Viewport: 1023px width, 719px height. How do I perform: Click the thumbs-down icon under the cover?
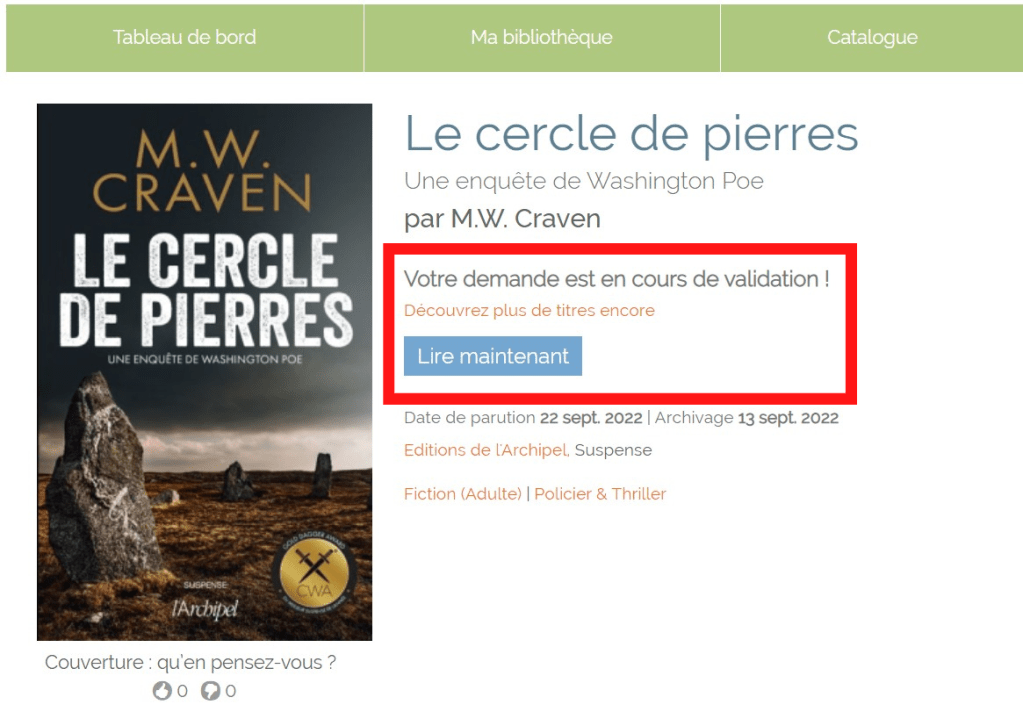[210, 690]
